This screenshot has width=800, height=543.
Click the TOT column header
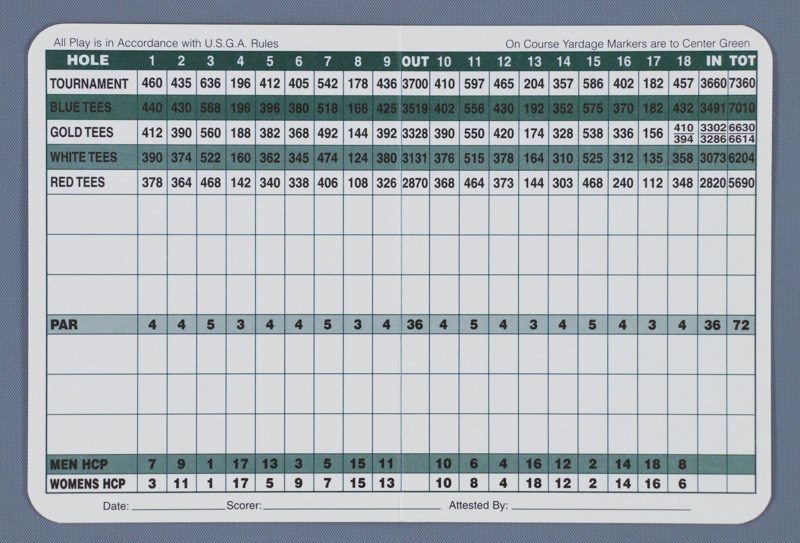click(x=742, y=61)
